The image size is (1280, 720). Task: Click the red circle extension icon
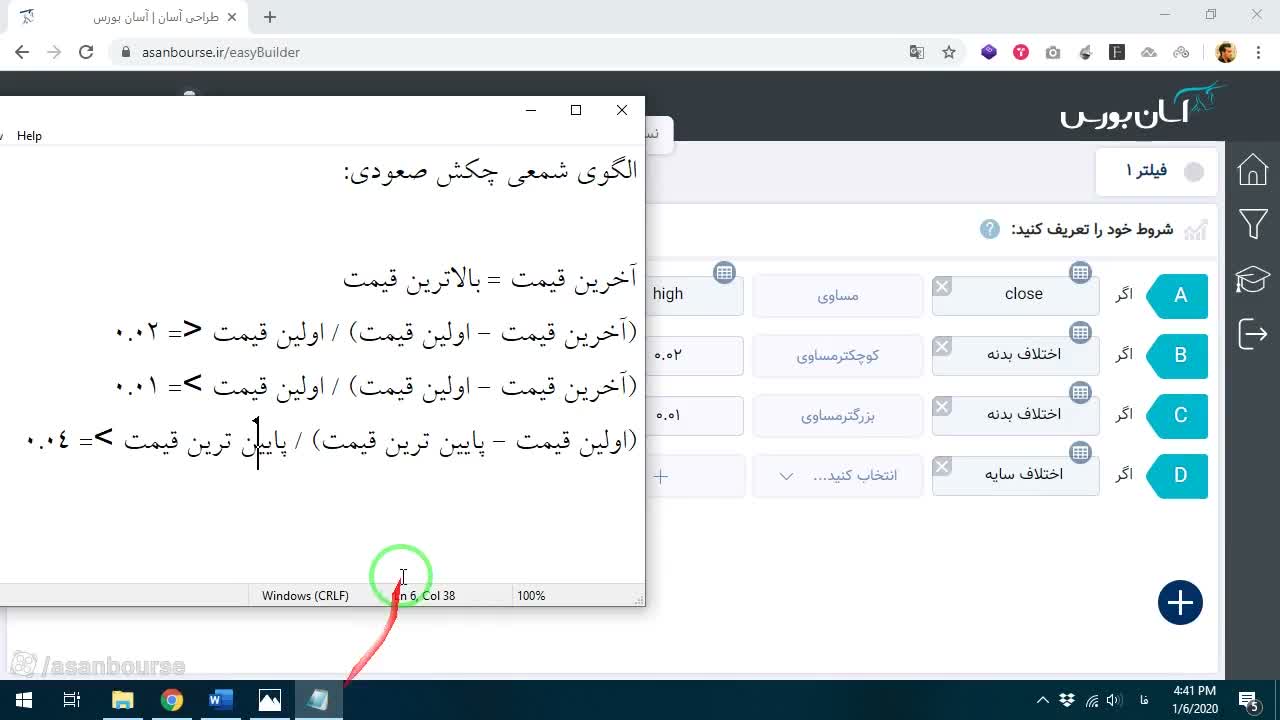point(1021,52)
